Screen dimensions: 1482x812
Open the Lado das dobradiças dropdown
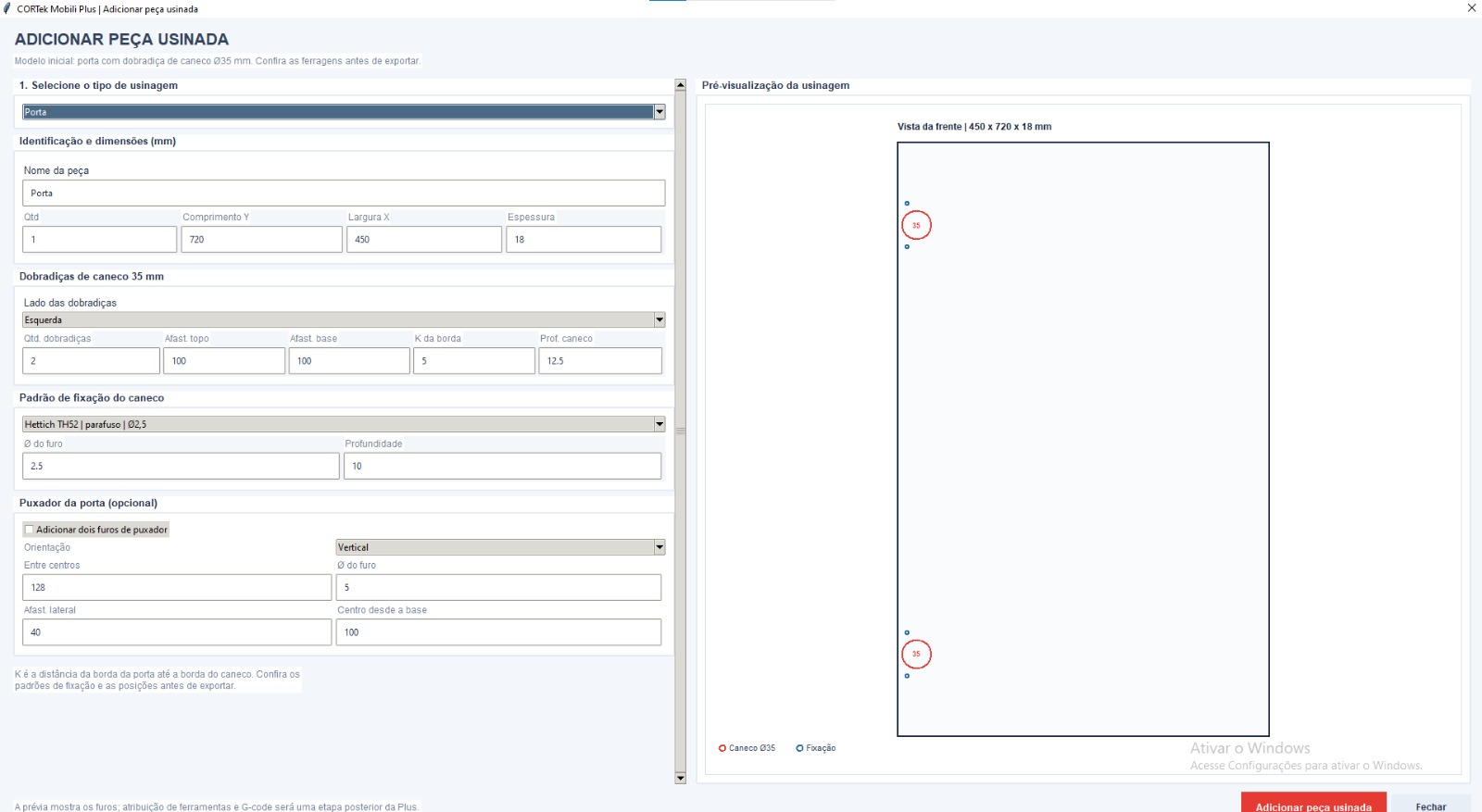(344, 319)
